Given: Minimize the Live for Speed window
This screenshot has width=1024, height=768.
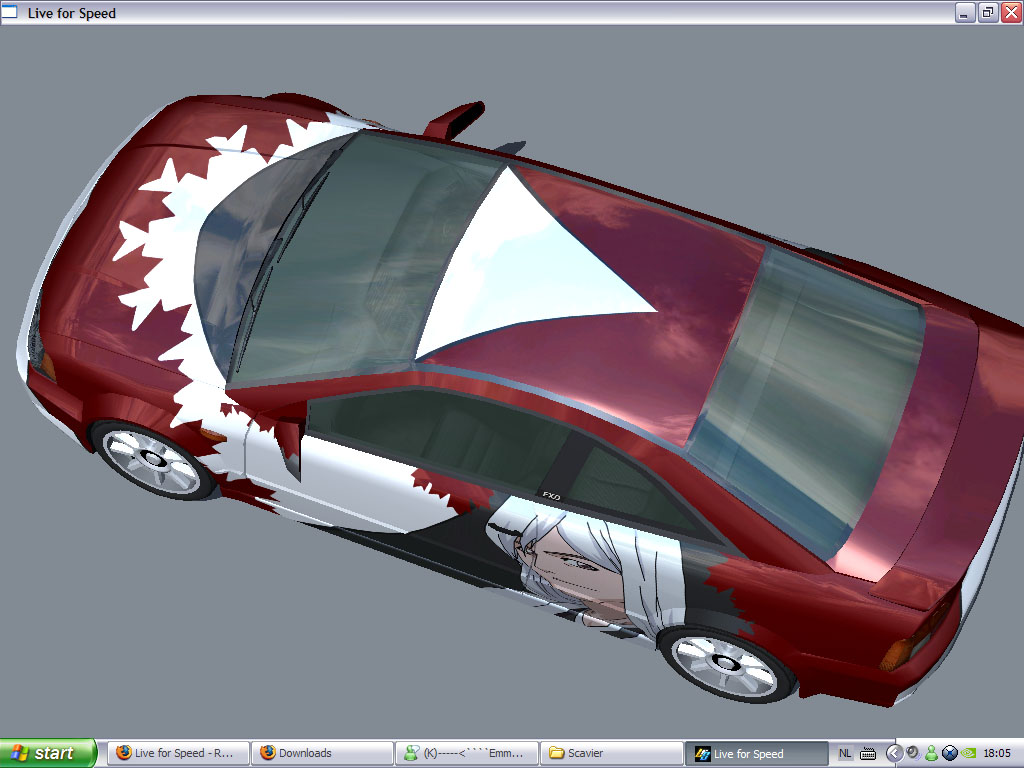Looking at the screenshot, I should 965,12.
